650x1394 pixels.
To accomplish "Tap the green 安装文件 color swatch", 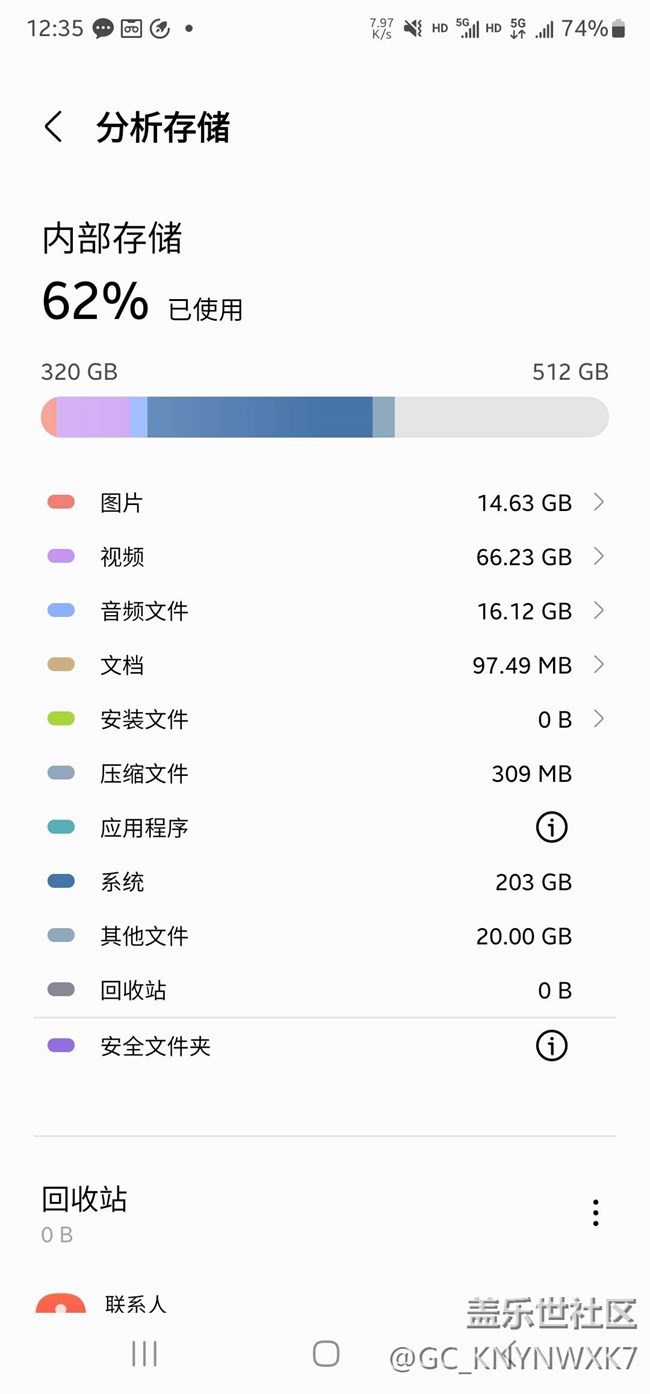I will point(61,719).
